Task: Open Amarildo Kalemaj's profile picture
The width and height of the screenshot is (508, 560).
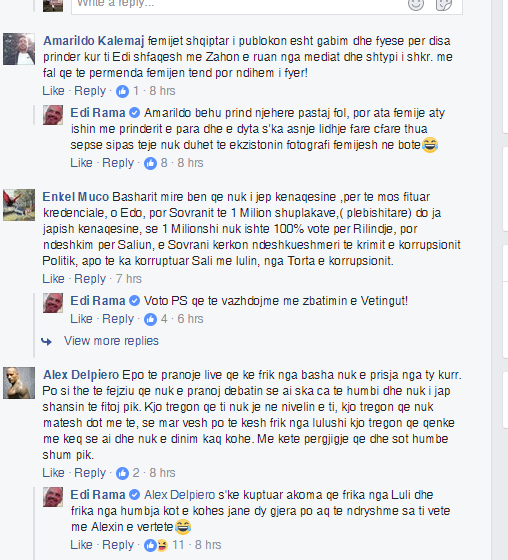Action: click(x=19, y=49)
